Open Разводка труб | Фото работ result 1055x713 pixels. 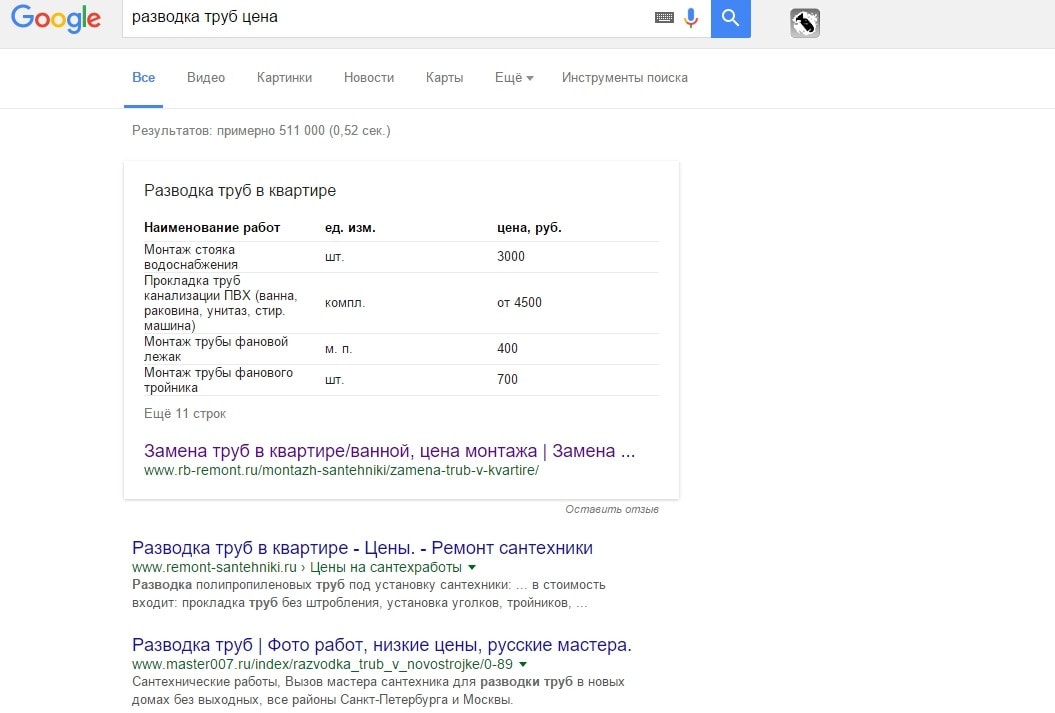[381, 645]
